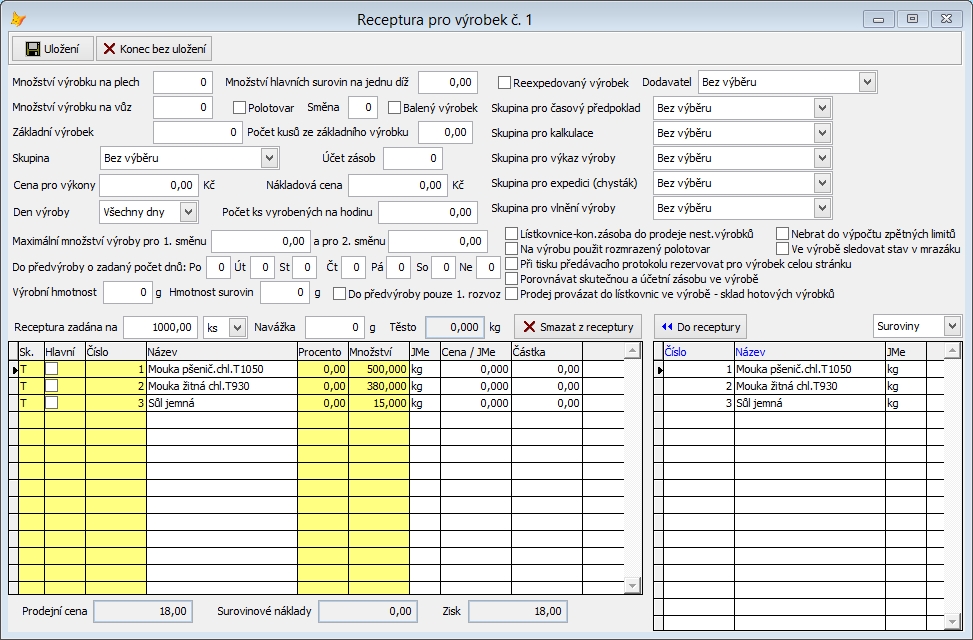Click Hmotnost surovin field
Screen dimensions: 973x640
[x=284, y=292]
